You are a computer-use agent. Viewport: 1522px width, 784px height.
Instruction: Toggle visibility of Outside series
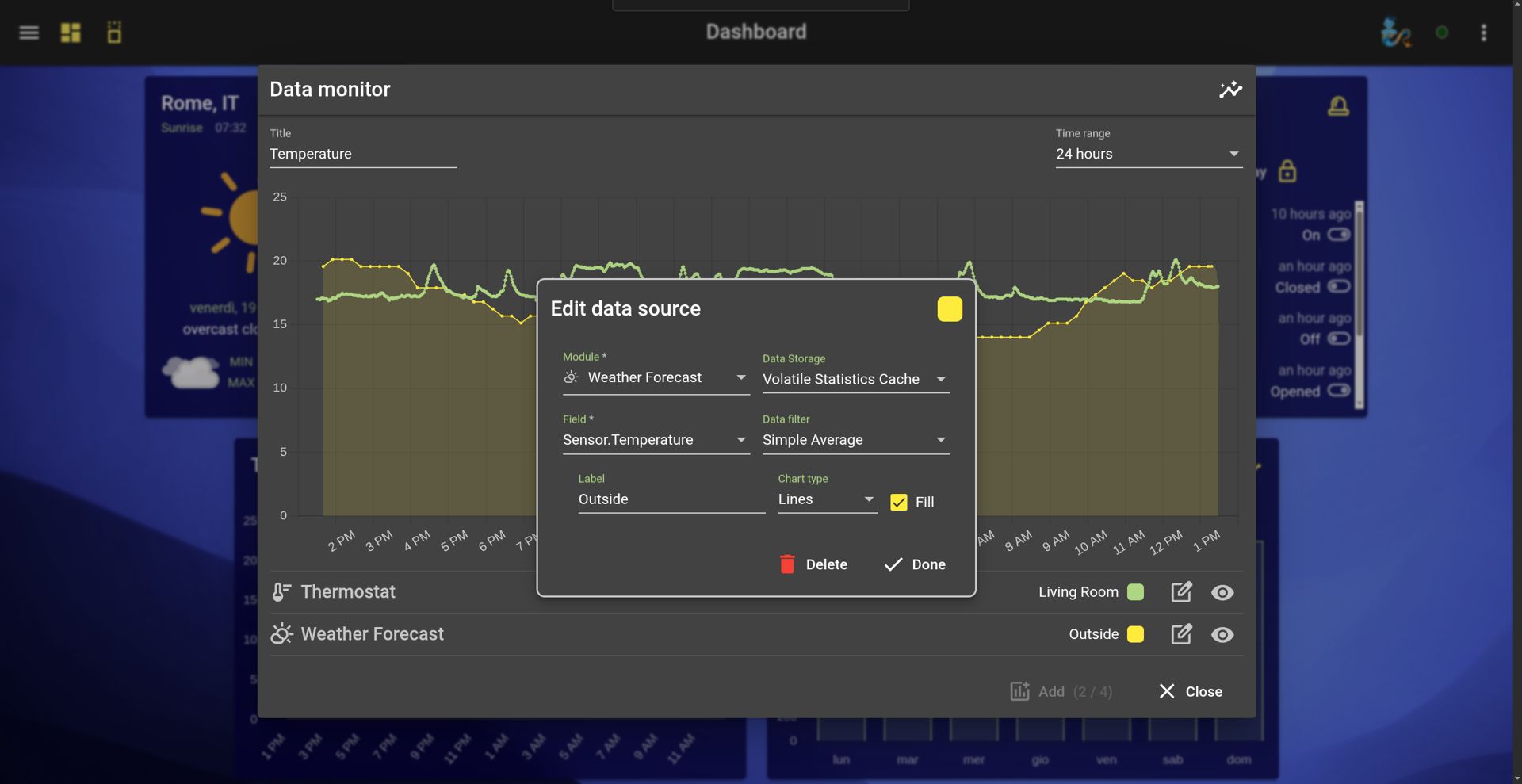click(x=1222, y=634)
